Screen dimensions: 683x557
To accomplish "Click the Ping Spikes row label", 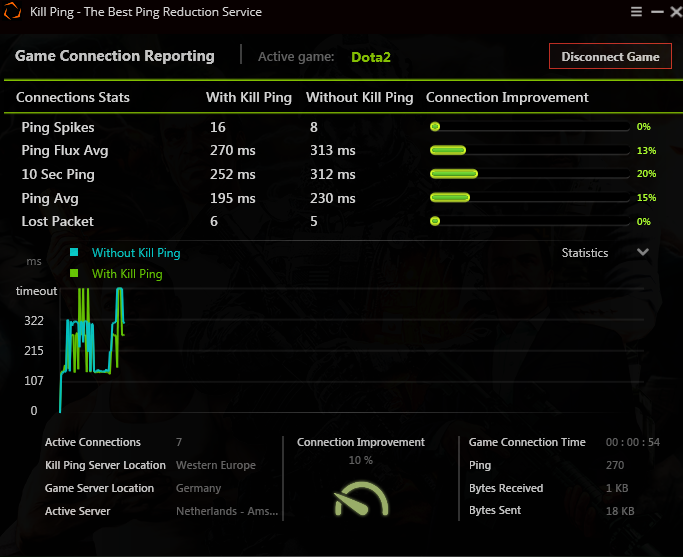I will point(58,127).
